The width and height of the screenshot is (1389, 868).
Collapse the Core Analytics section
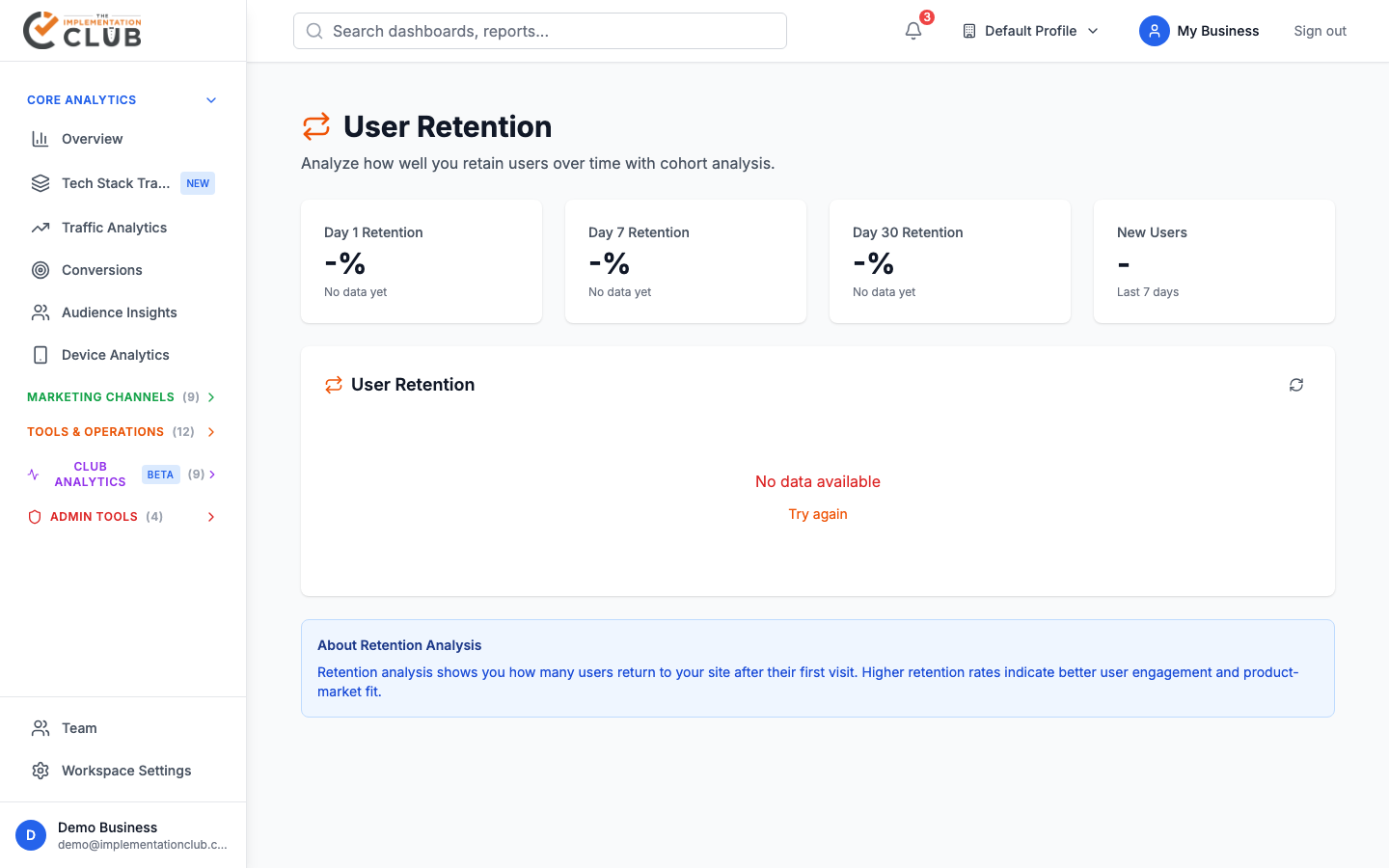tap(121, 99)
